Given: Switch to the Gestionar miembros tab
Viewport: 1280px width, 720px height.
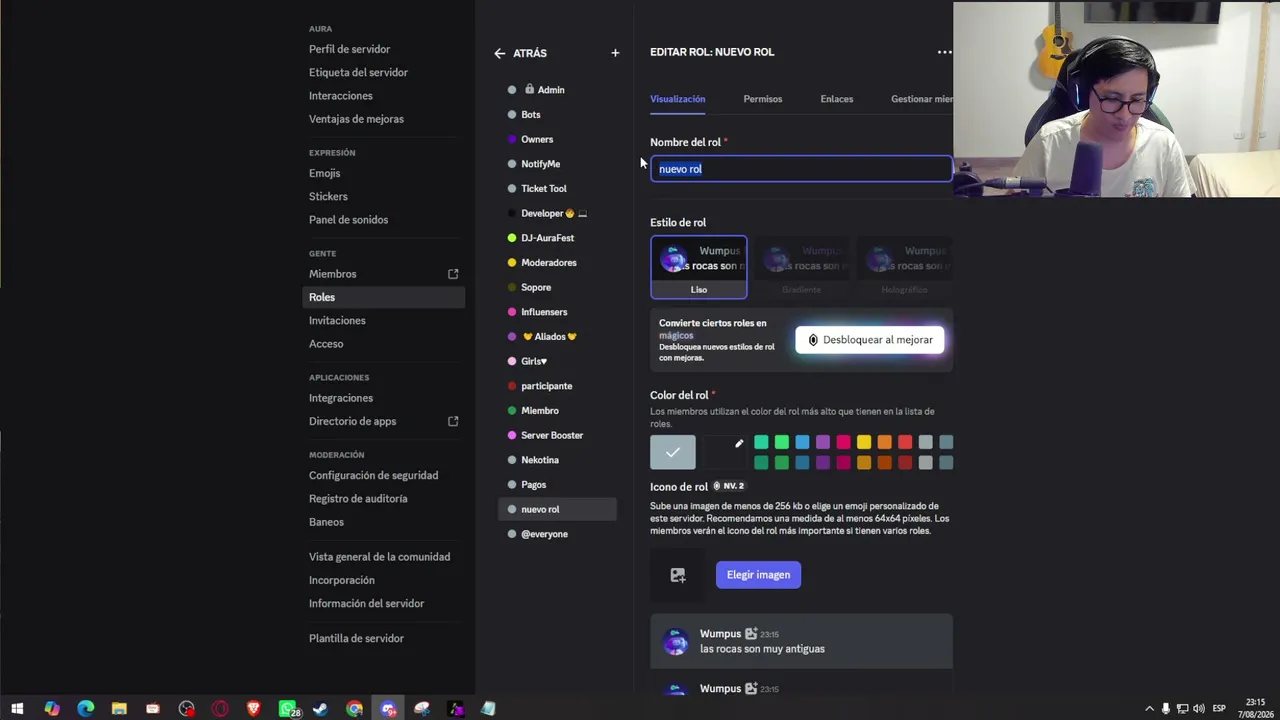Looking at the screenshot, I should coord(921,99).
